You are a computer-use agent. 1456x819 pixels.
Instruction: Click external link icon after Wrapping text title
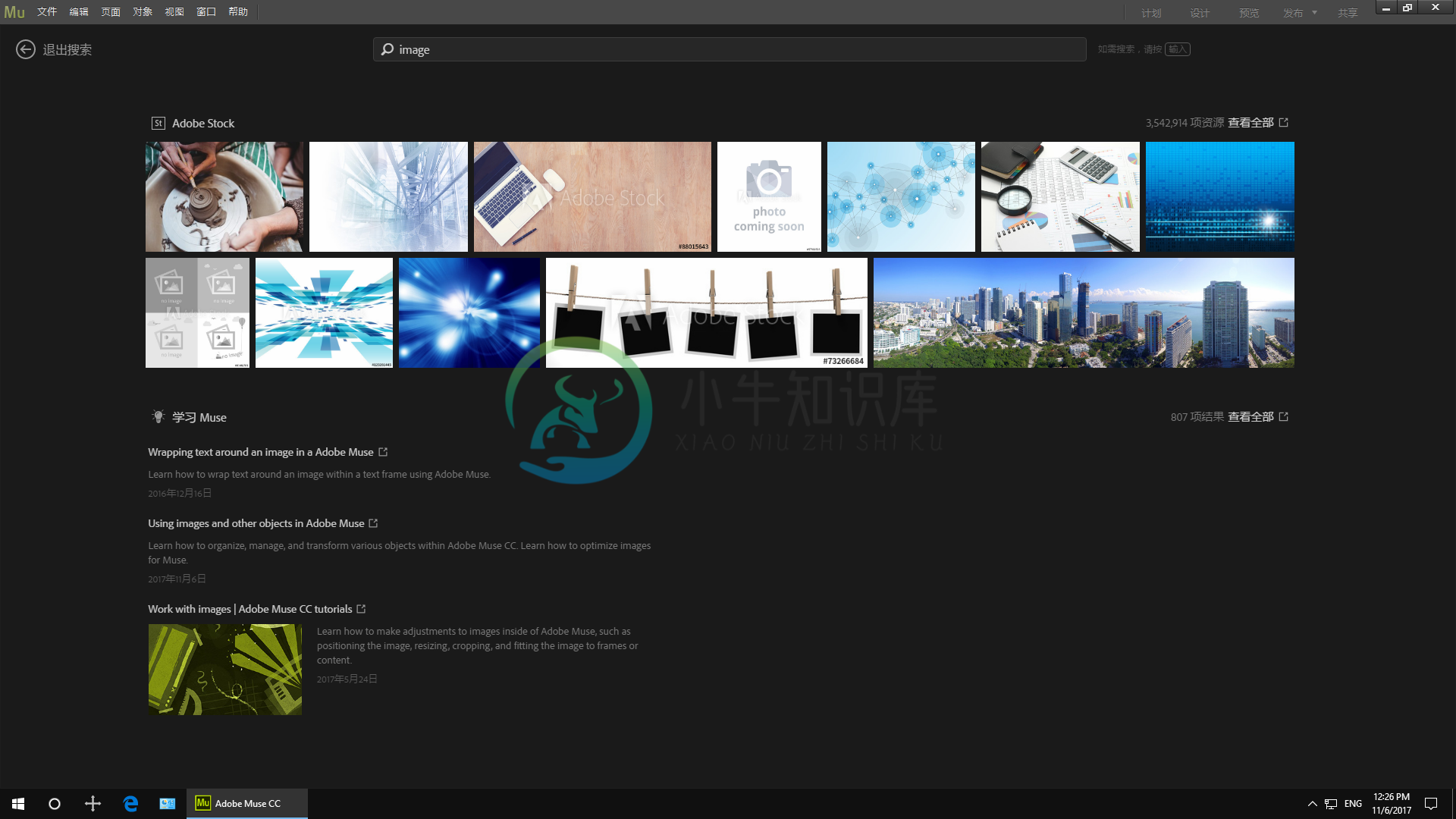coord(383,452)
